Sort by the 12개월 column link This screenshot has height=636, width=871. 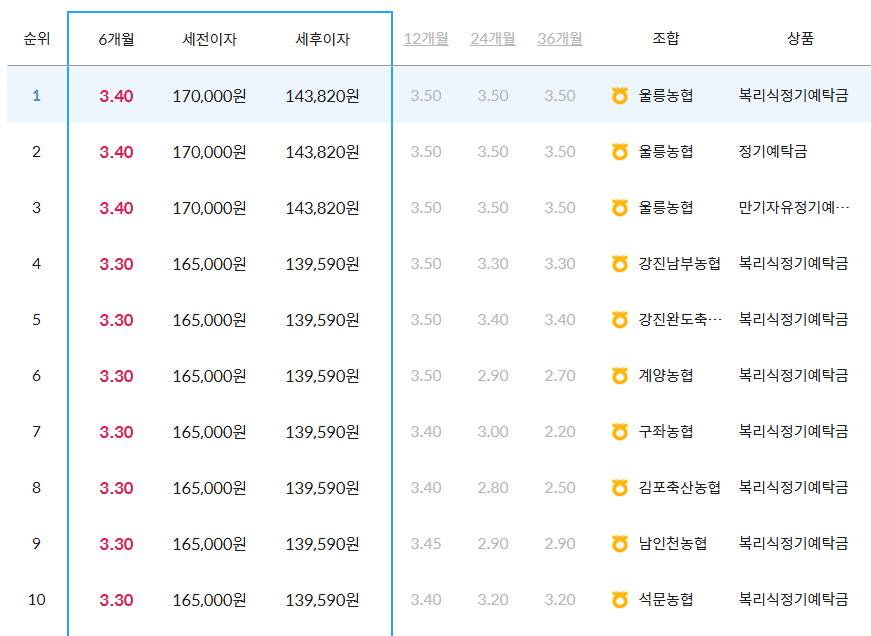click(x=426, y=38)
